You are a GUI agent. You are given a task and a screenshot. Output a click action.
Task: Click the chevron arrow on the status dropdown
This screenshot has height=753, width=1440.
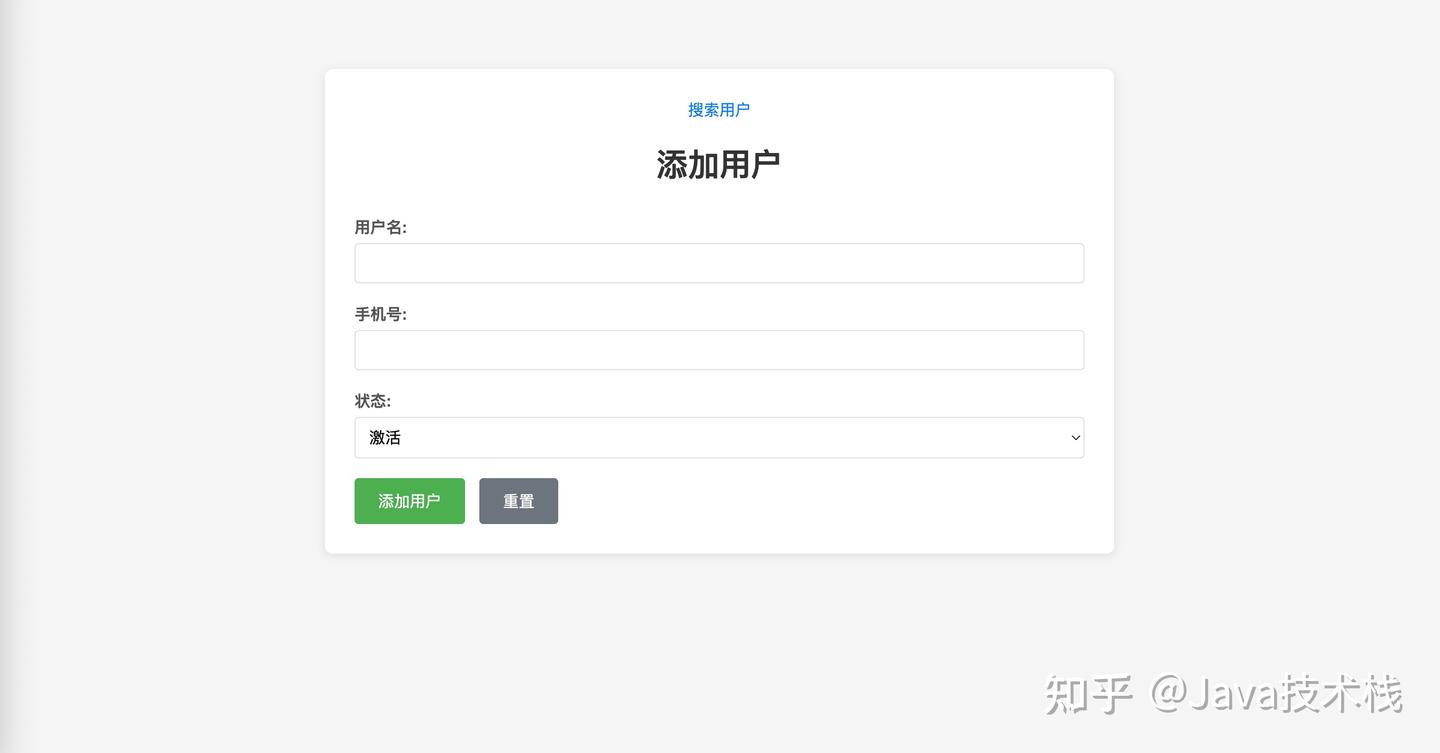[x=1075, y=437]
